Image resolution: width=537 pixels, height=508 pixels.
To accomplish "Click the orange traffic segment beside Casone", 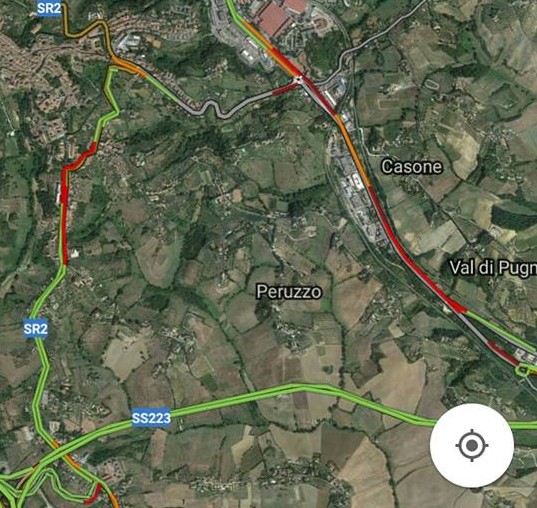I will point(353,151).
